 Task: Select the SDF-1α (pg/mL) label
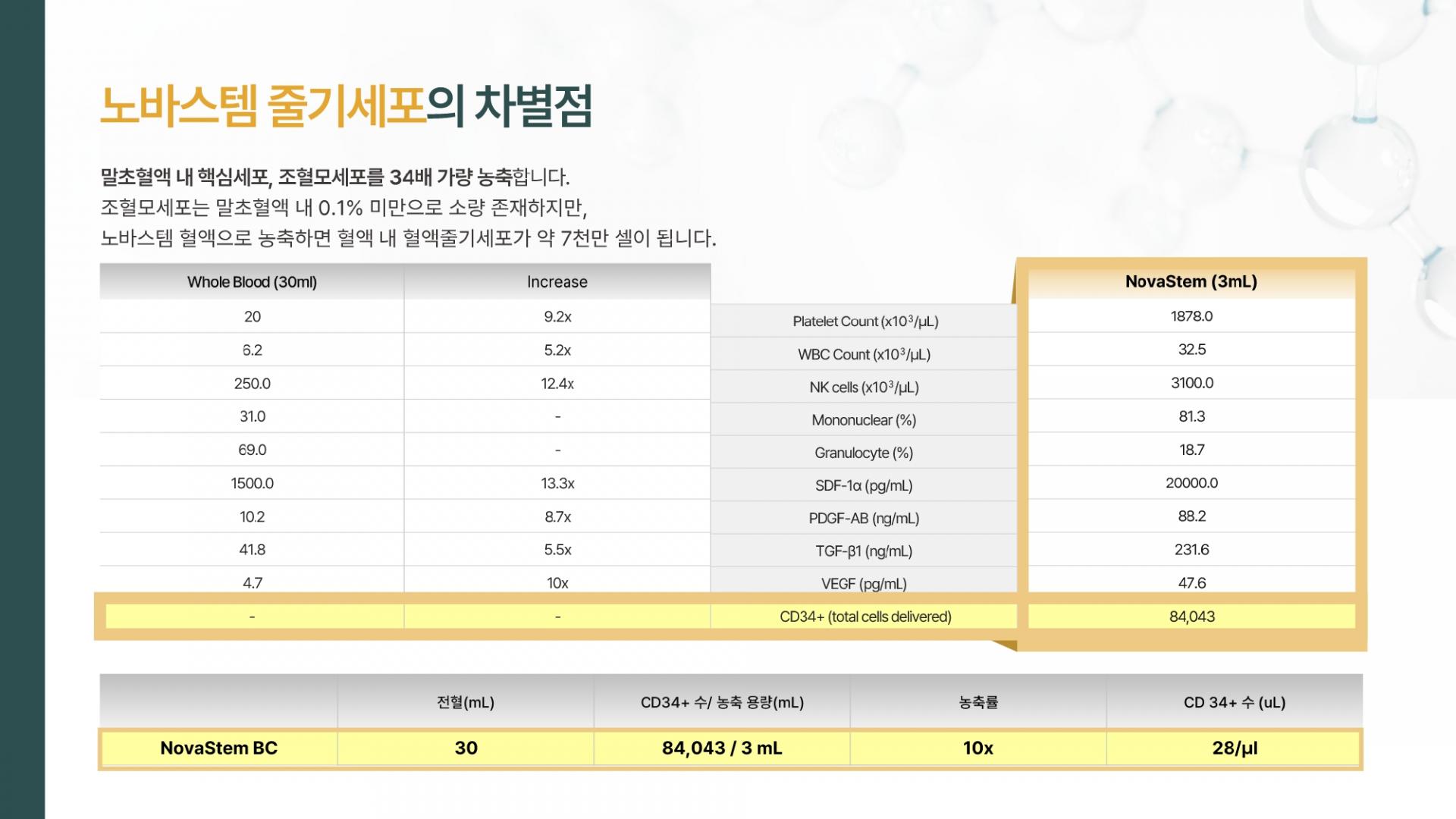click(864, 485)
